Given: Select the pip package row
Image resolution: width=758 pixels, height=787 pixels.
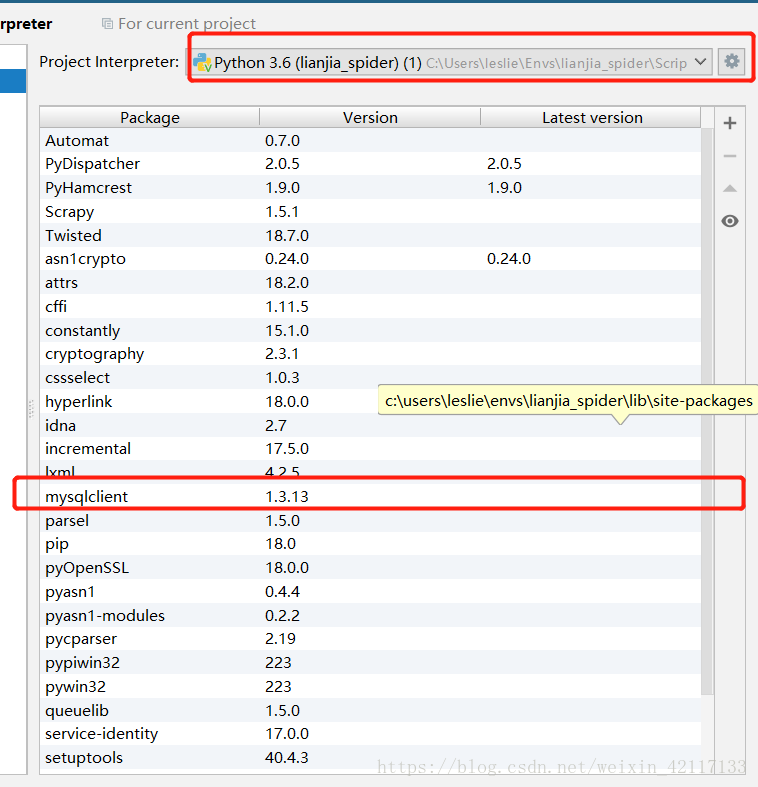Looking at the screenshot, I should tap(370, 544).
